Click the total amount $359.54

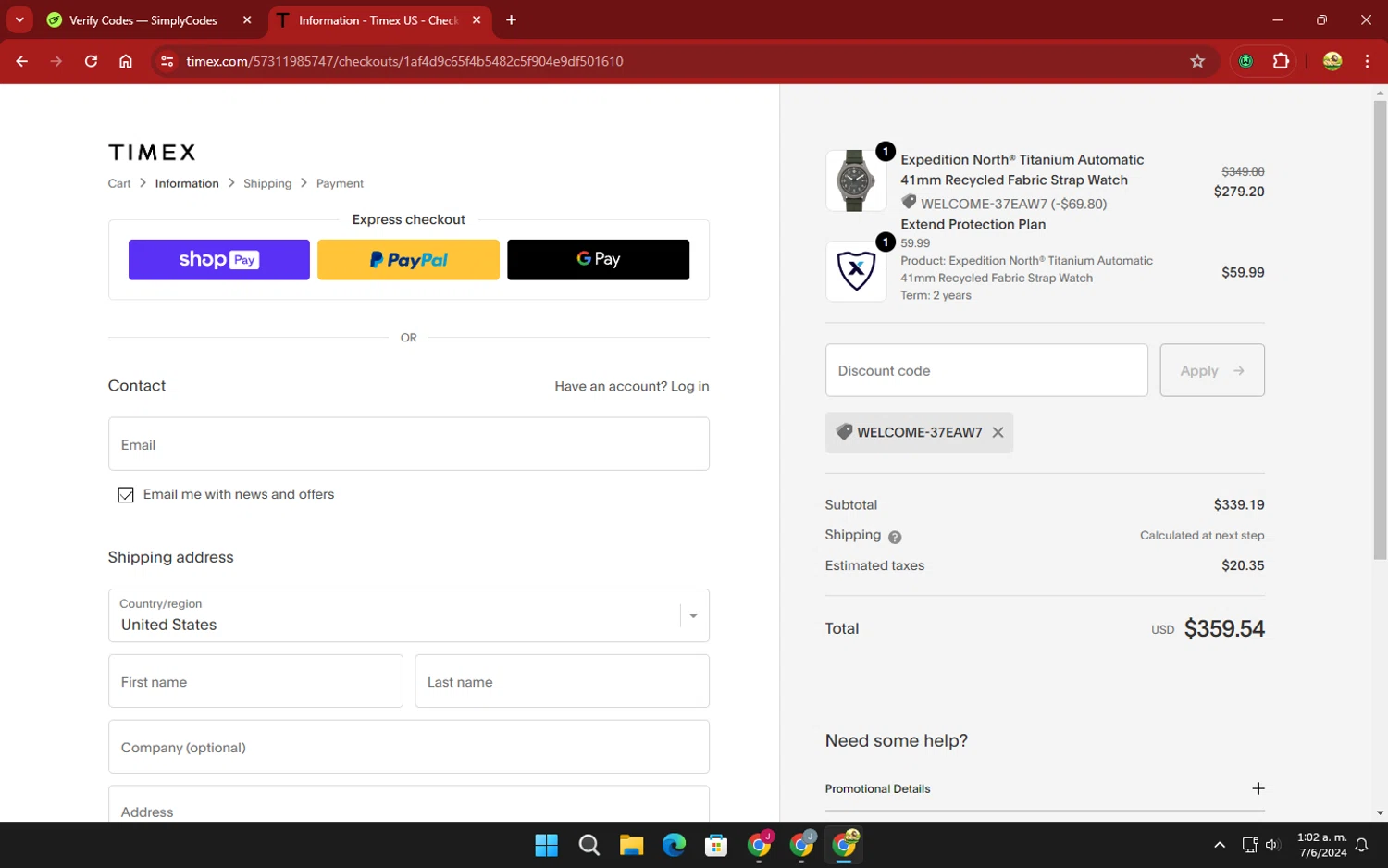[x=1224, y=629]
